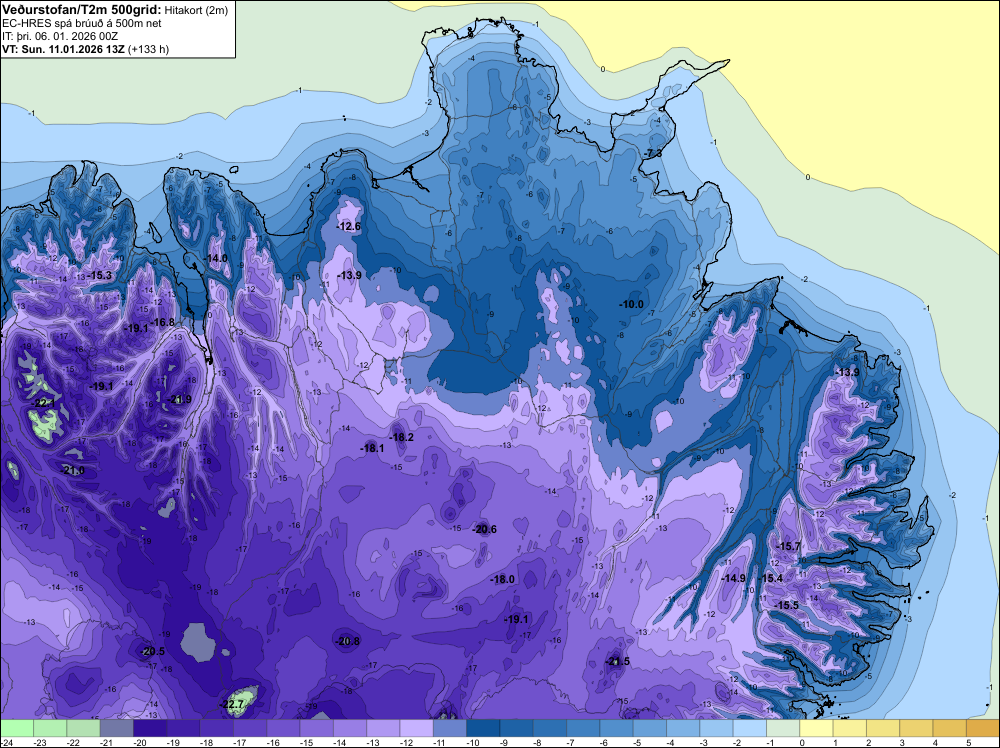The width and height of the screenshot is (1000, 748).
Task: Click the -15.4 temperature value on map
Action: coord(771,578)
